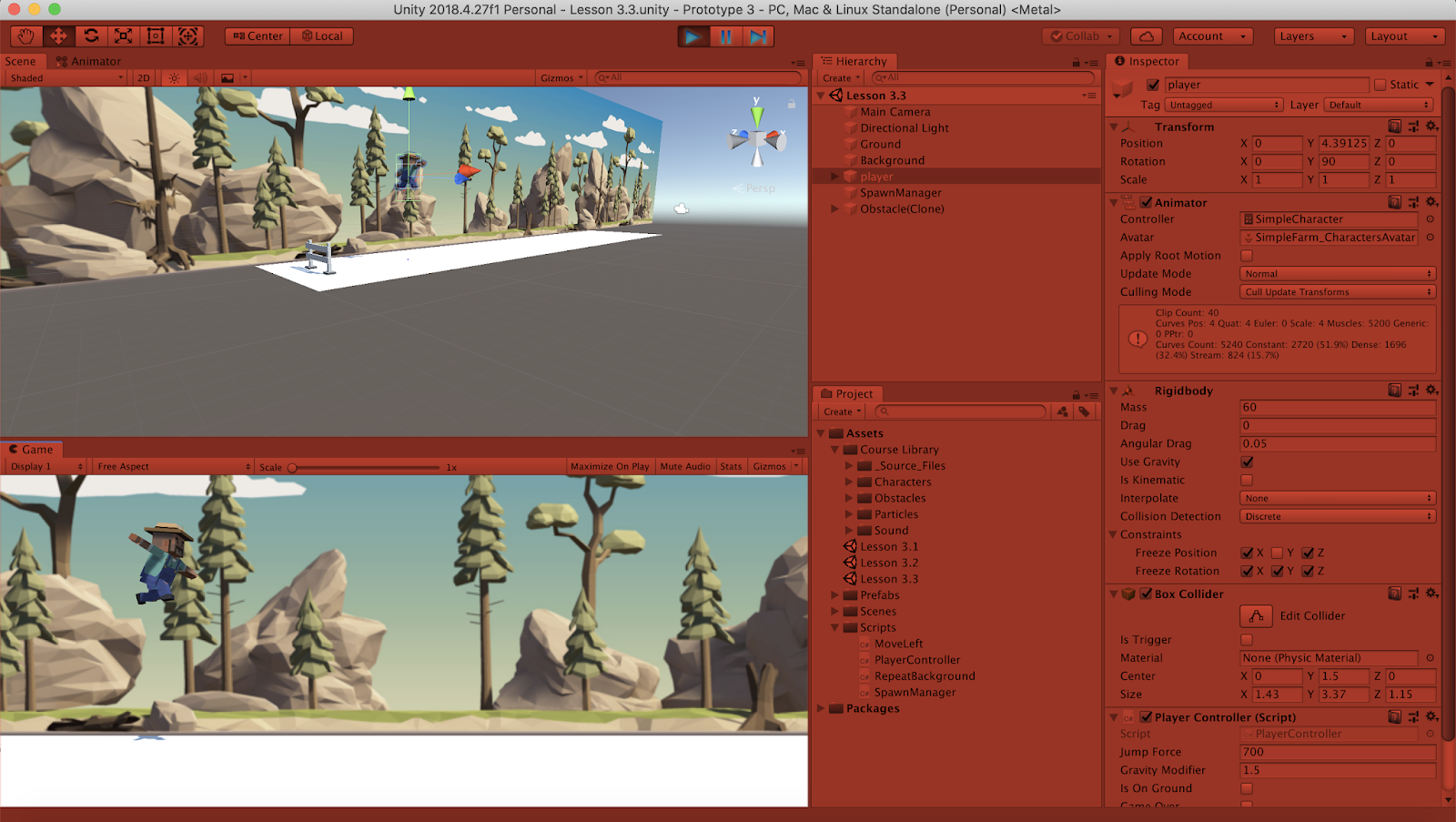Viewport: 1456px width, 822px height.
Task: Collapse the Scripts folder
Action: tap(834, 627)
